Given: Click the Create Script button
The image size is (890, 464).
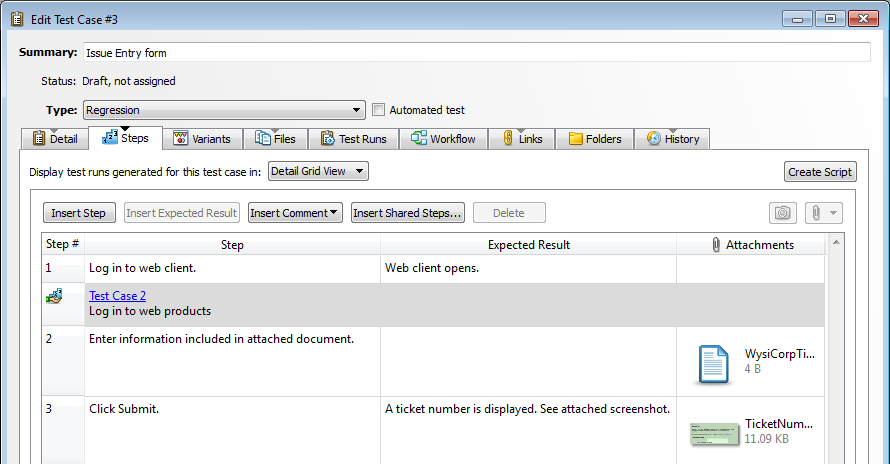Looking at the screenshot, I should point(819,172).
